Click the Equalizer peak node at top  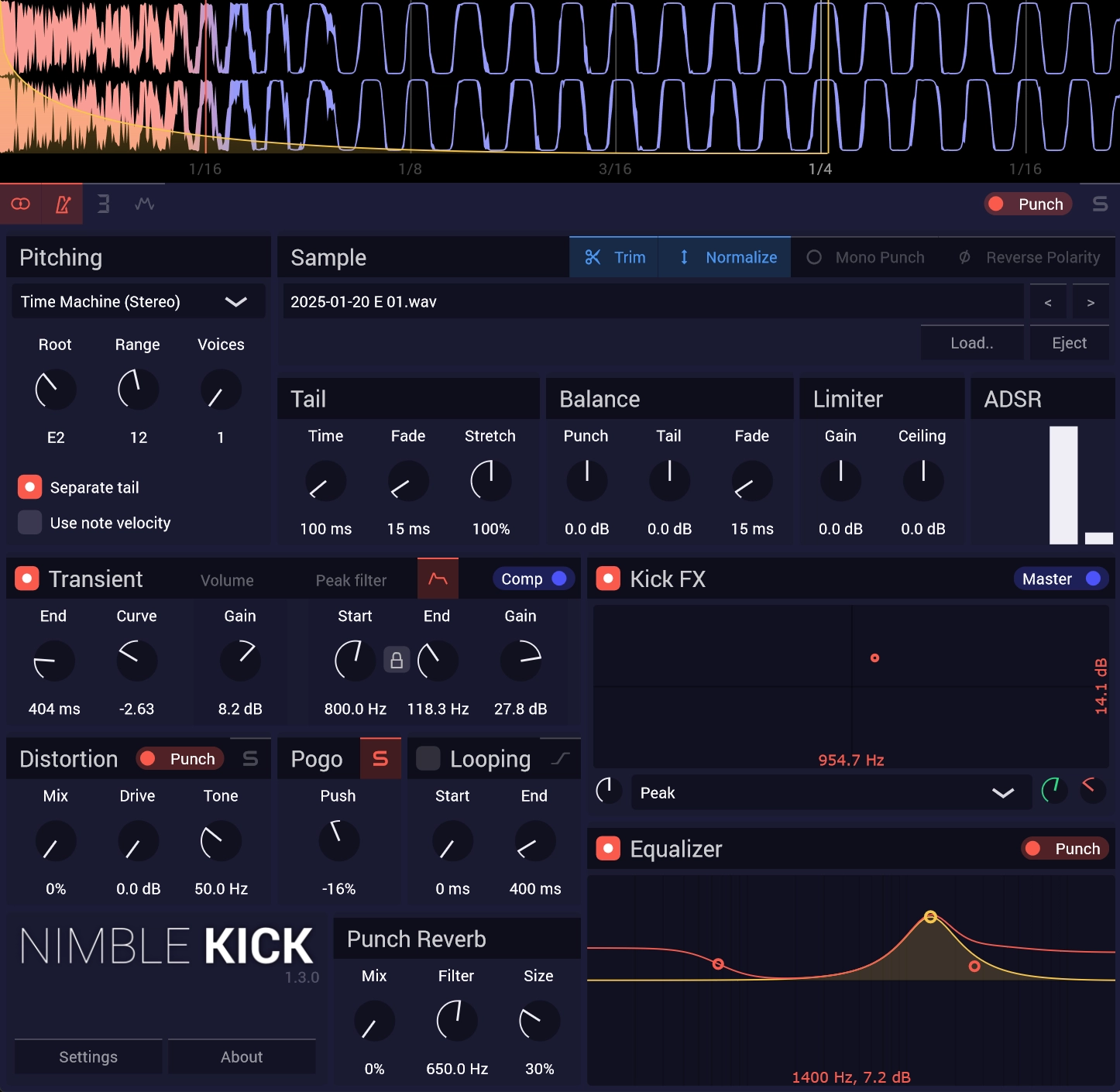point(930,917)
